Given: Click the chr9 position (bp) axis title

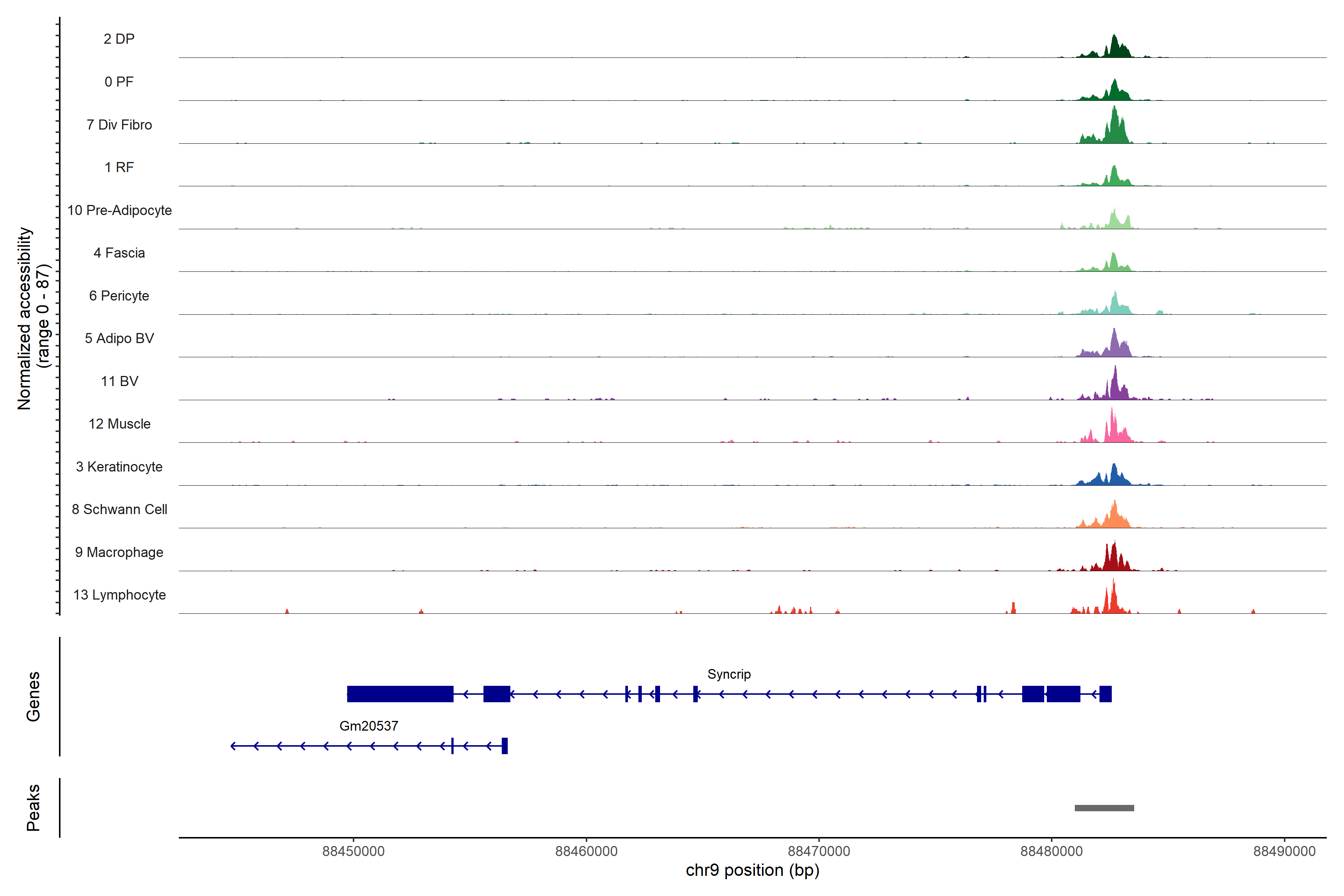Looking at the screenshot, I should click(x=752, y=870).
